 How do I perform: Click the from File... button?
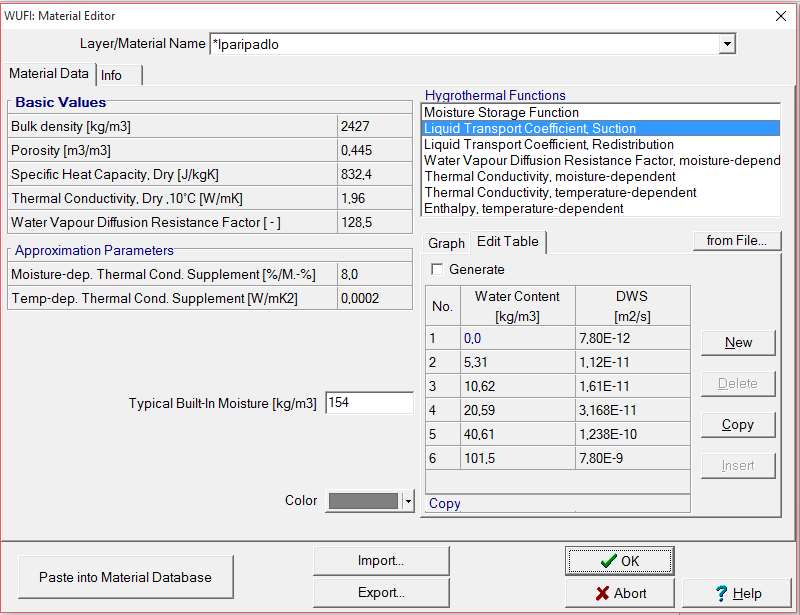(737, 240)
